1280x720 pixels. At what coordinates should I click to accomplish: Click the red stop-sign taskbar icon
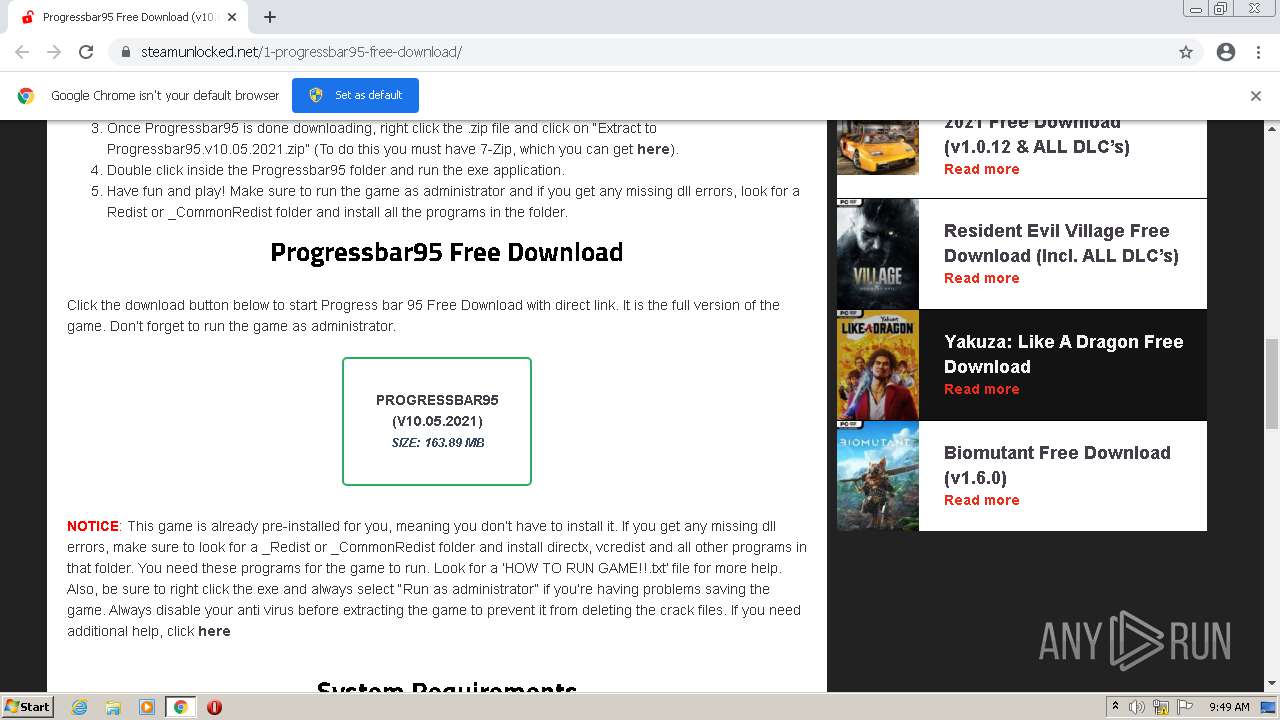pos(214,707)
